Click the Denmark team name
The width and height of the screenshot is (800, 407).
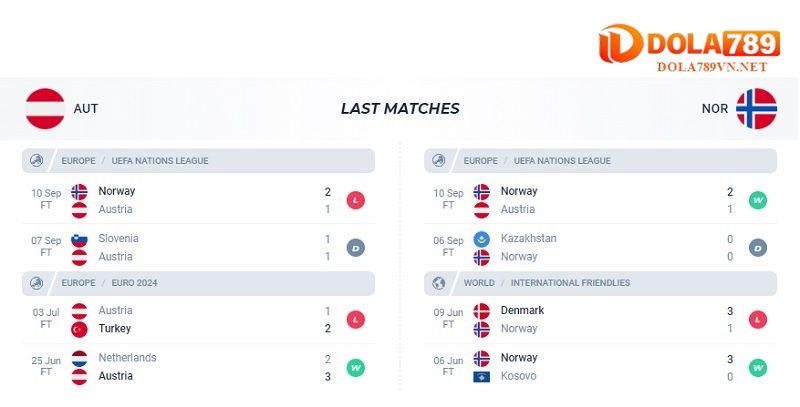point(522,310)
